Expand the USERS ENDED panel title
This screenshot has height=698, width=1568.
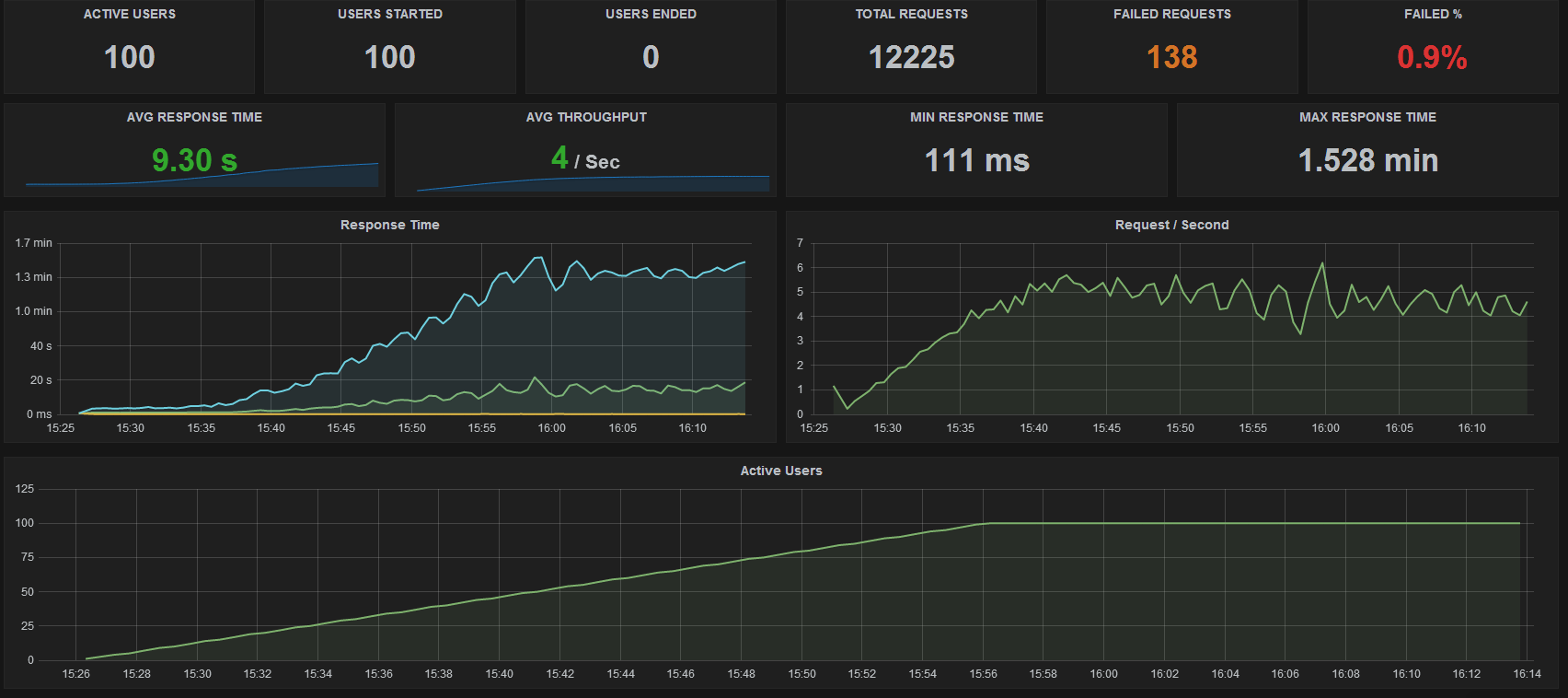pos(651,14)
